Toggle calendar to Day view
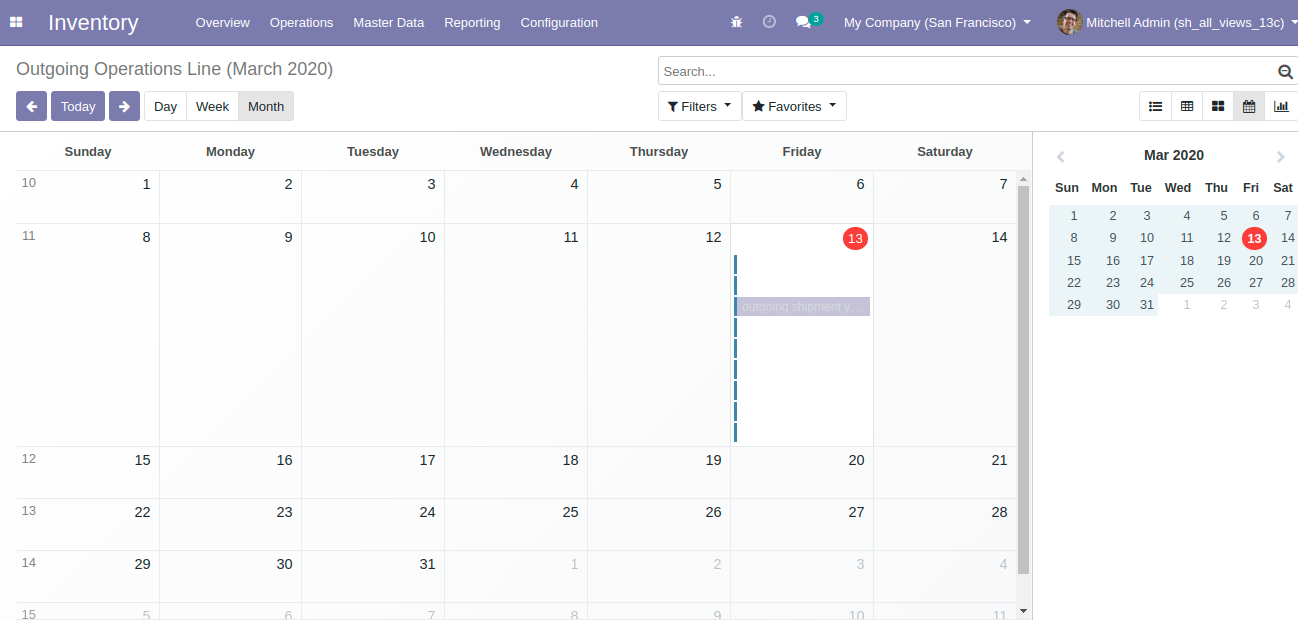 click(165, 106)
